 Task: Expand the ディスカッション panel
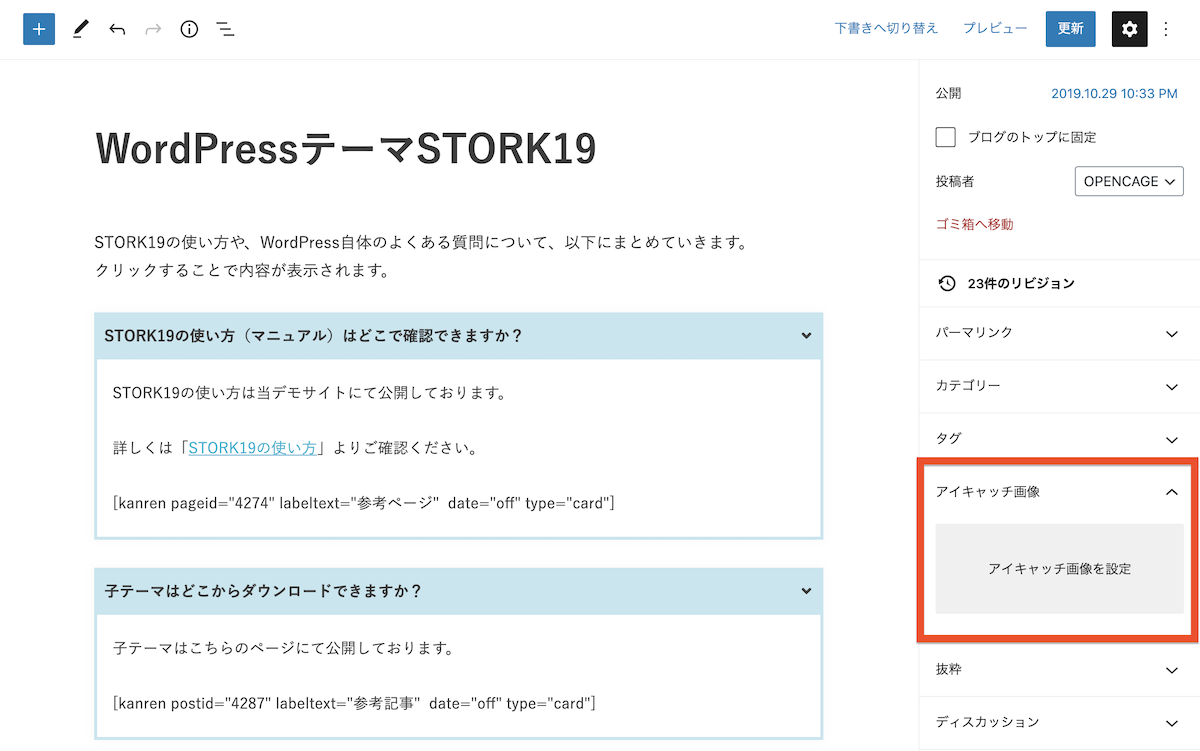click(1060, 722)
